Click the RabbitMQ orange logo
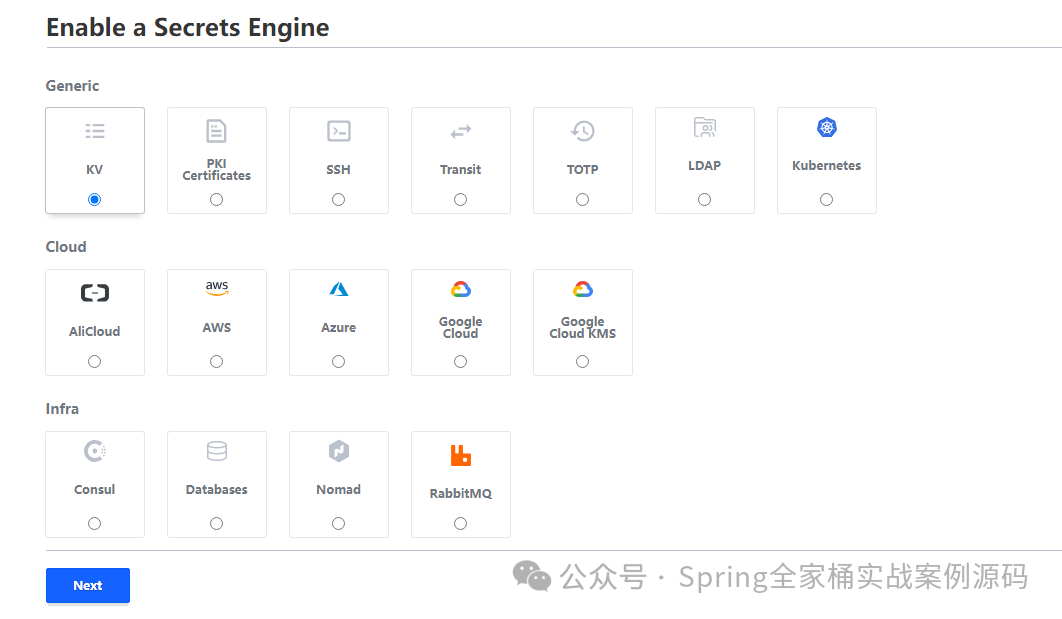 click(x=461, y=455)
